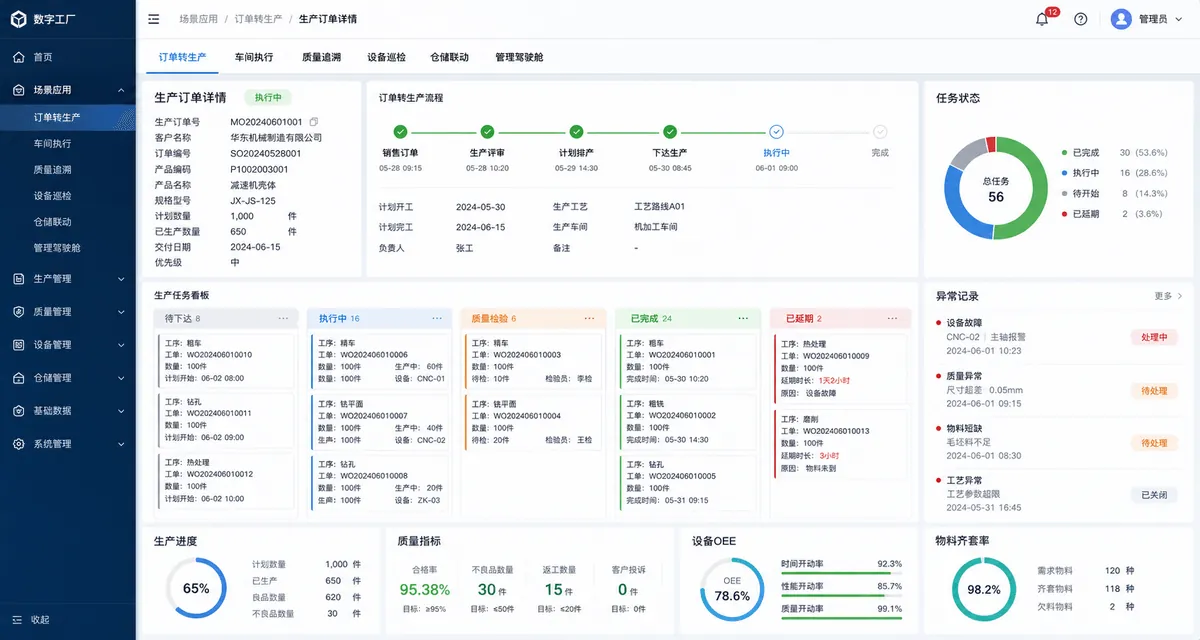
Task: Expand the 生产管理 menu chevron
Action: pyautogui.click(x=121, y=279)
